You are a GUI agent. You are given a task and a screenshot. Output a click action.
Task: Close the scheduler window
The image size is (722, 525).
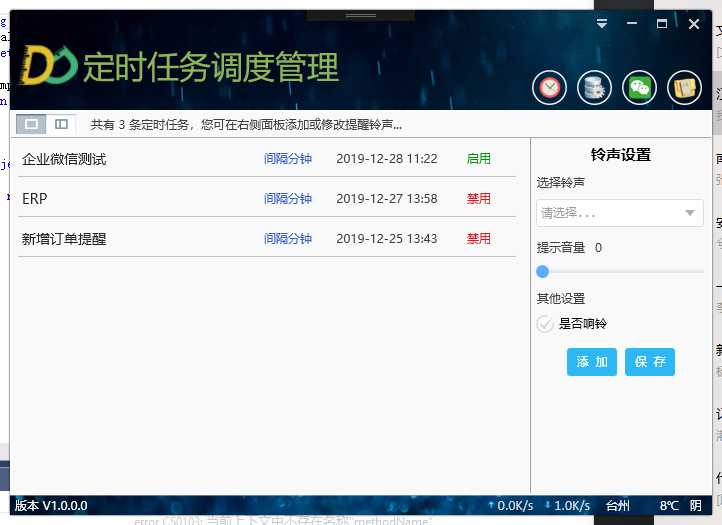693,24
